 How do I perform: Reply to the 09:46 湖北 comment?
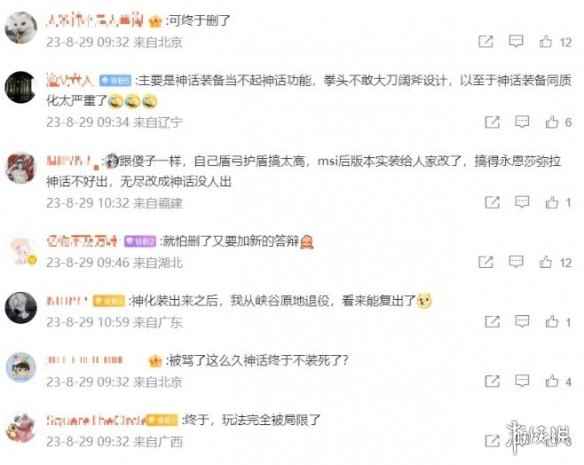pyautogui.click(x=516, y=262)
